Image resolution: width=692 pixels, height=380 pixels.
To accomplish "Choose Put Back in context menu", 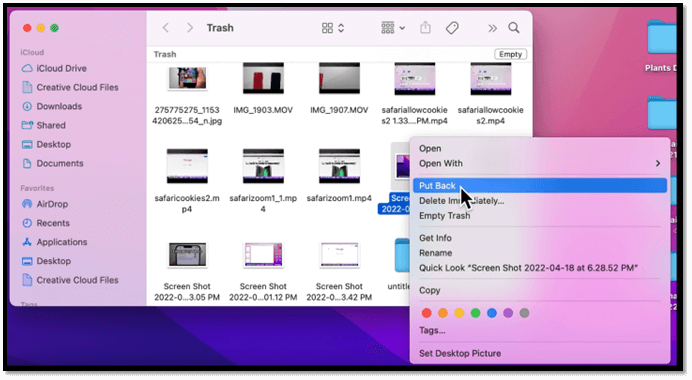I will click(540, 186).
